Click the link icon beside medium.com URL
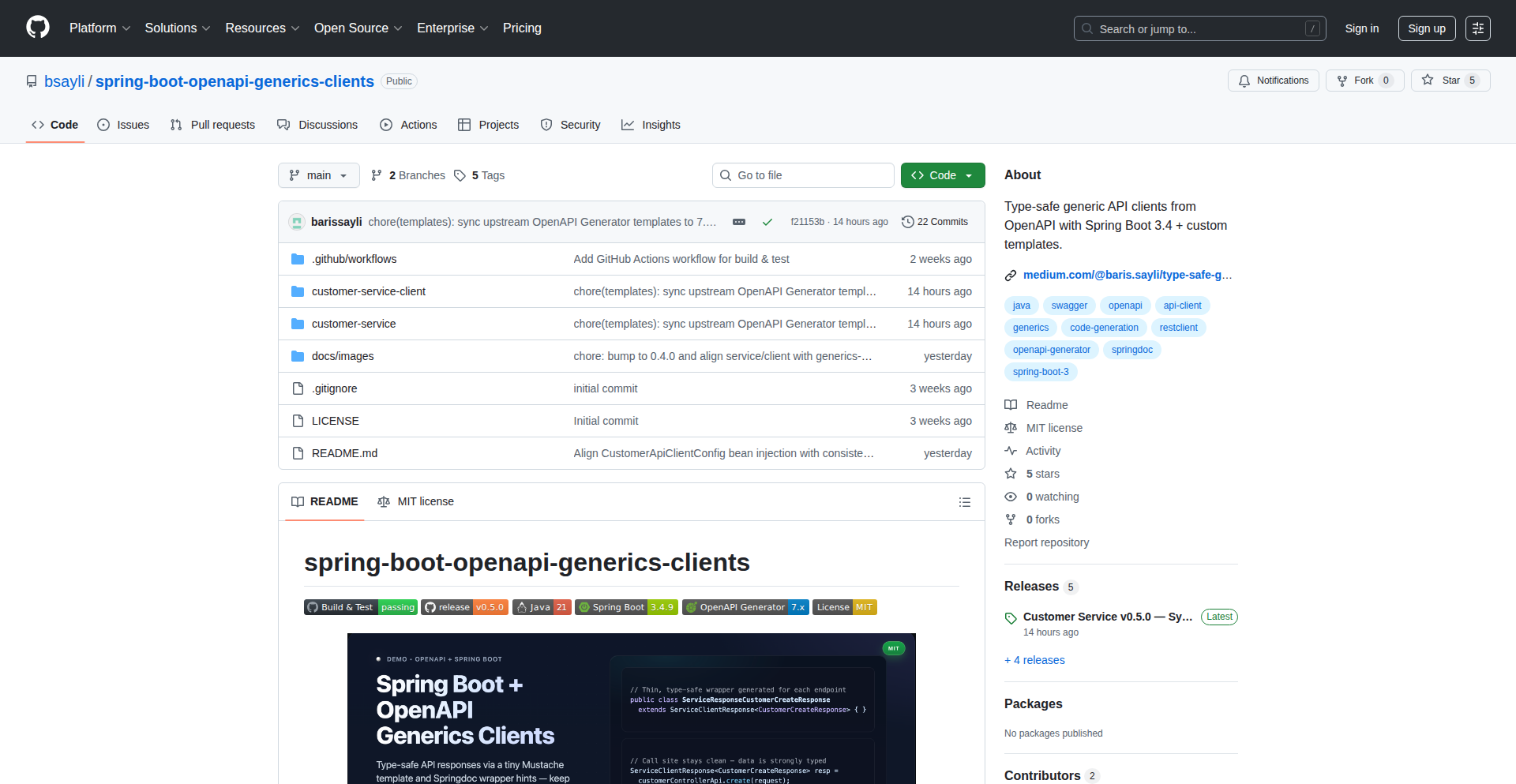This screenshot has width=1516, height=784. (1011, 275)
